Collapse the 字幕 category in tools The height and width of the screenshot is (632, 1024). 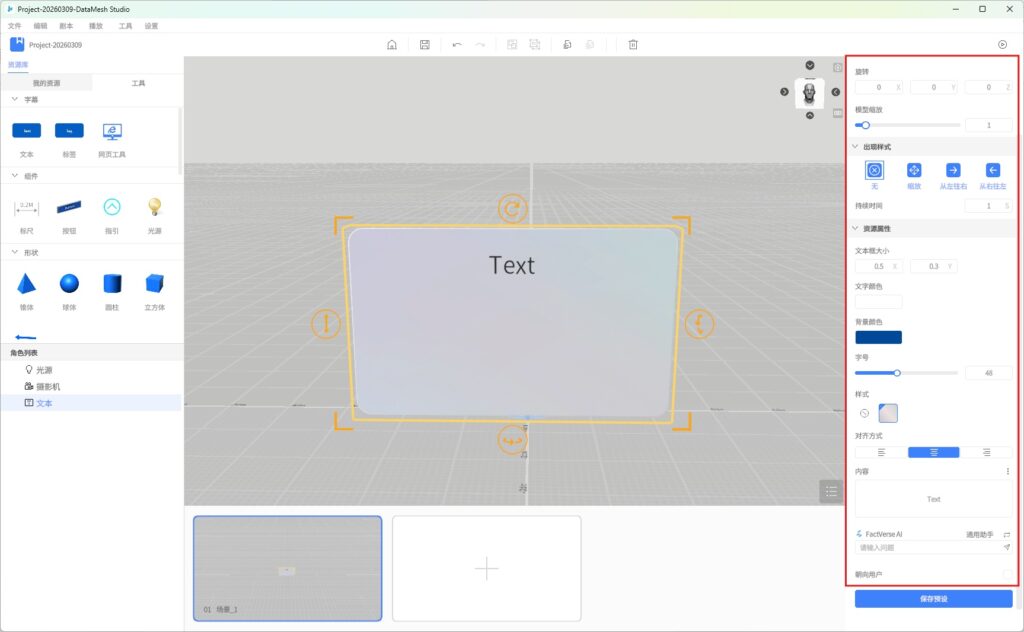[14, 100]
